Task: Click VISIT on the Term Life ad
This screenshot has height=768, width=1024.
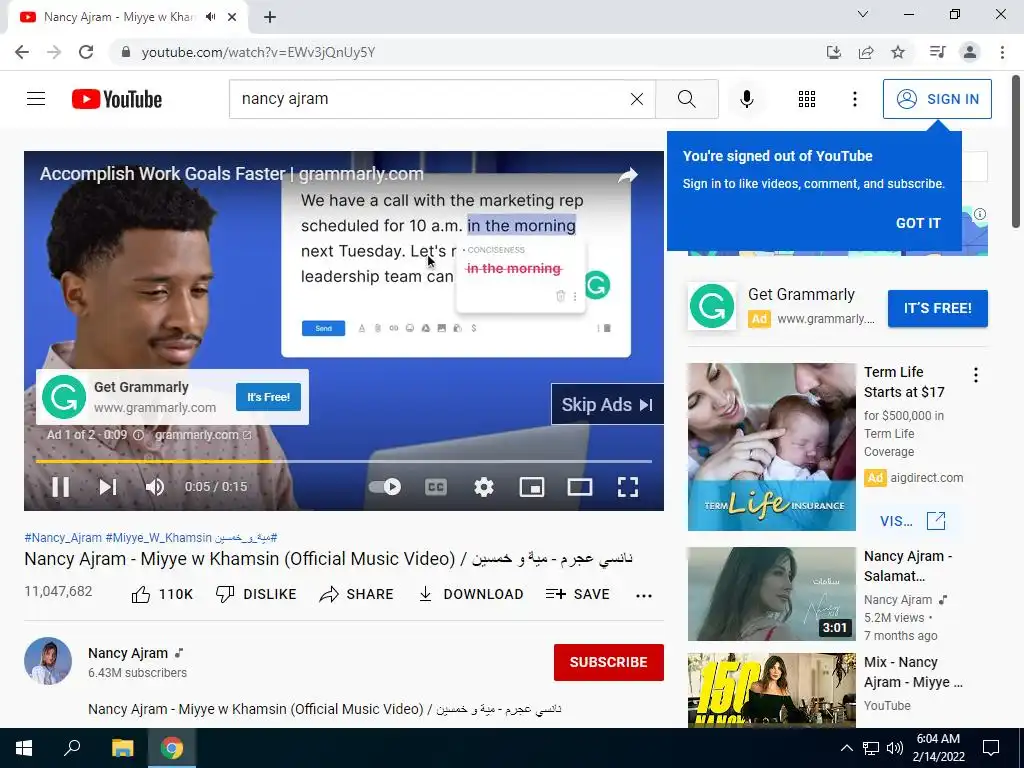Action: click(913, 521)
